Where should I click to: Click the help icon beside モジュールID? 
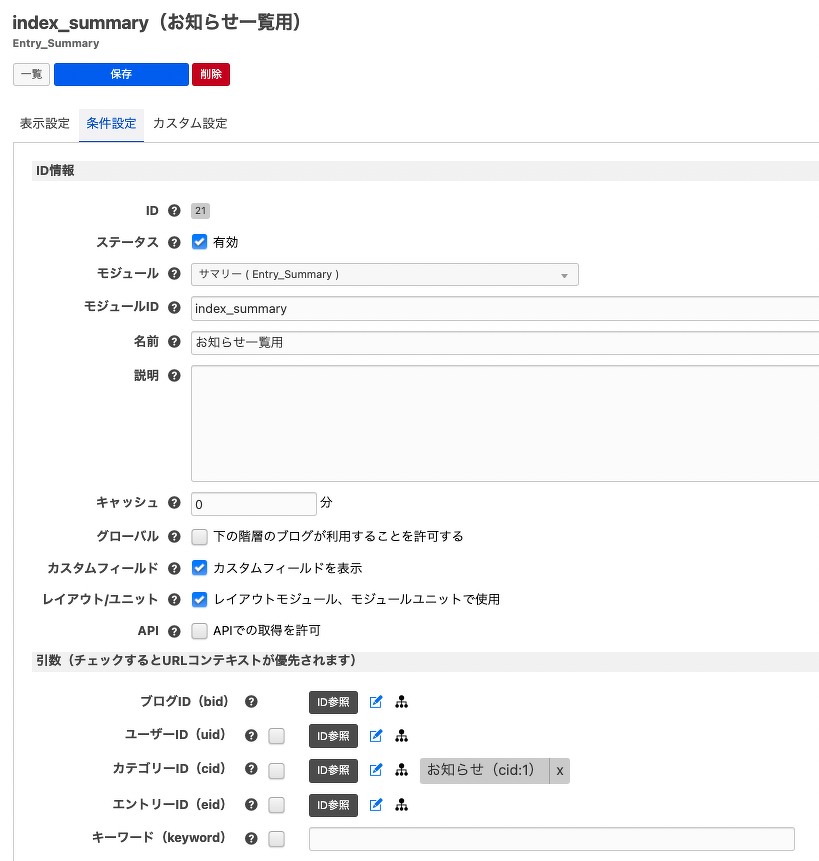tap(174, 308)
